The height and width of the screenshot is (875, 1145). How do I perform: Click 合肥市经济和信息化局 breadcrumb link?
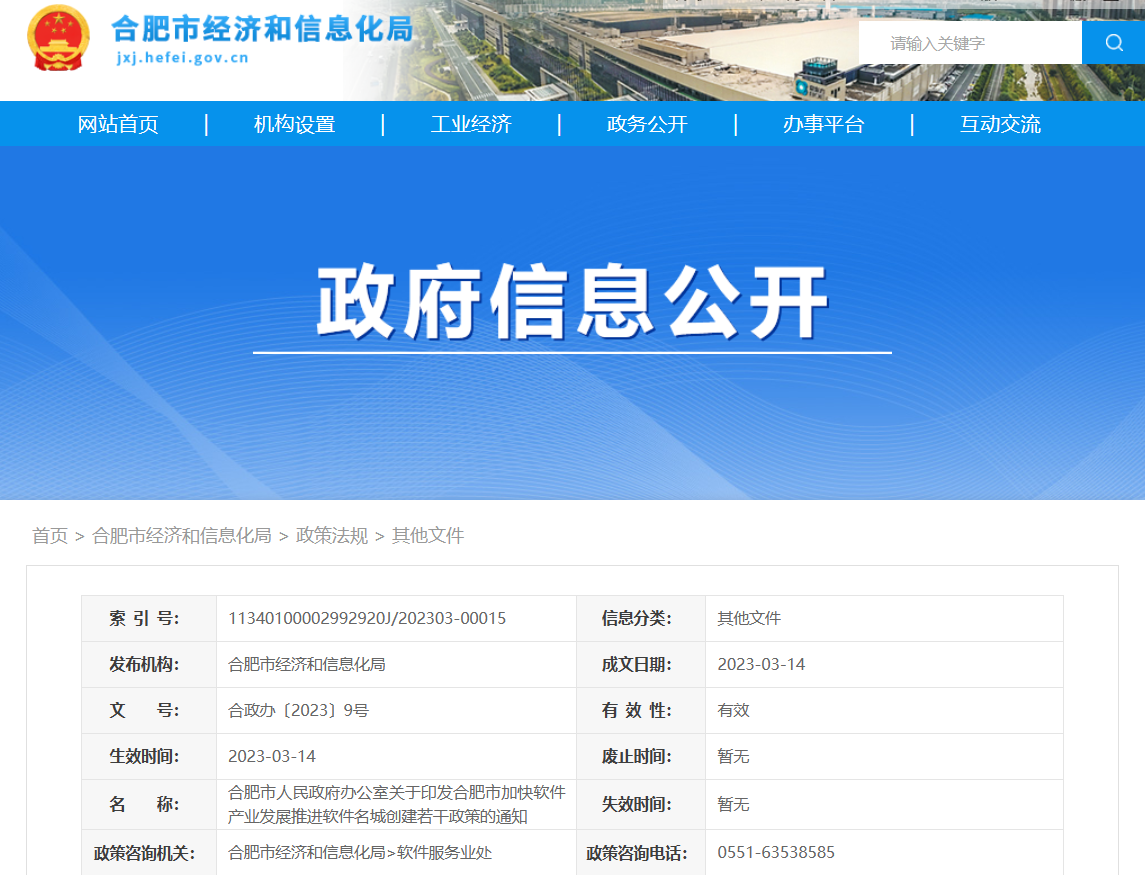182,536
